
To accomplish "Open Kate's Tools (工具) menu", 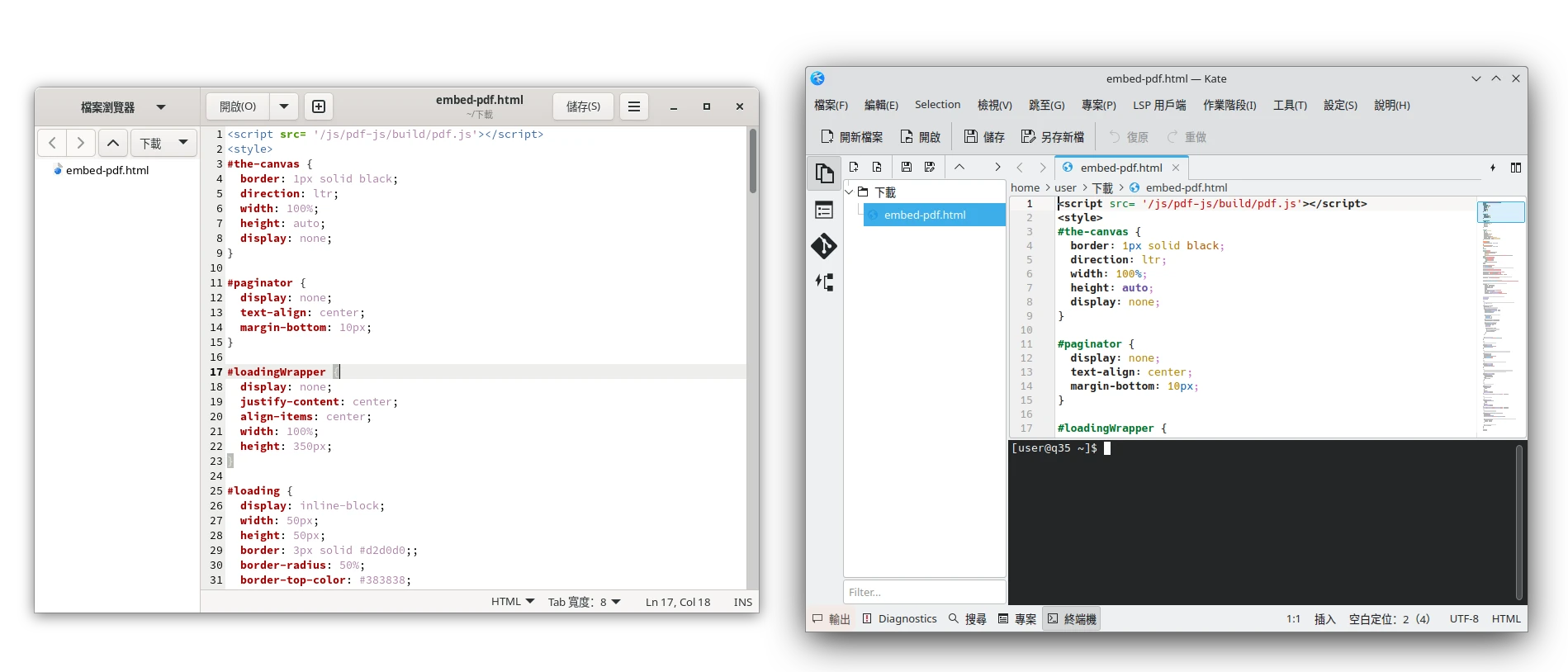I will [x=1290, y=105].
